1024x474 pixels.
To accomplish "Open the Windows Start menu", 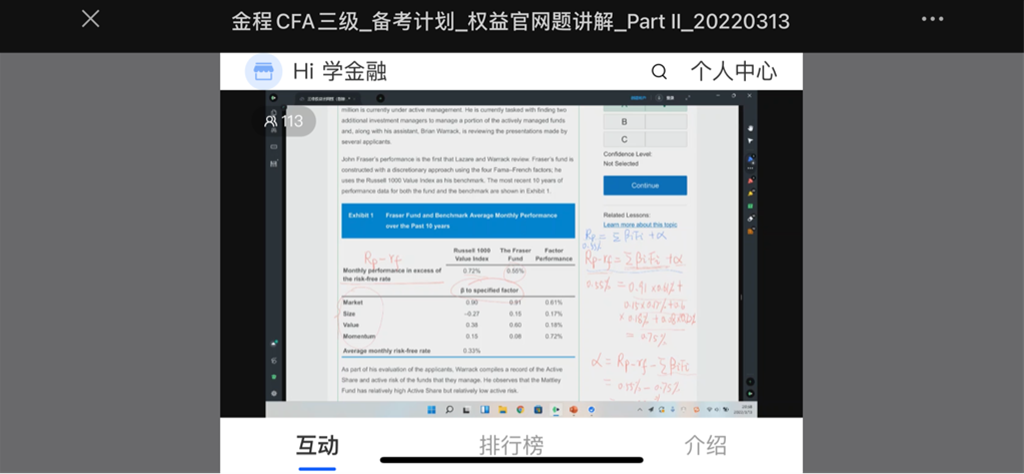I will tap(432, 410).
